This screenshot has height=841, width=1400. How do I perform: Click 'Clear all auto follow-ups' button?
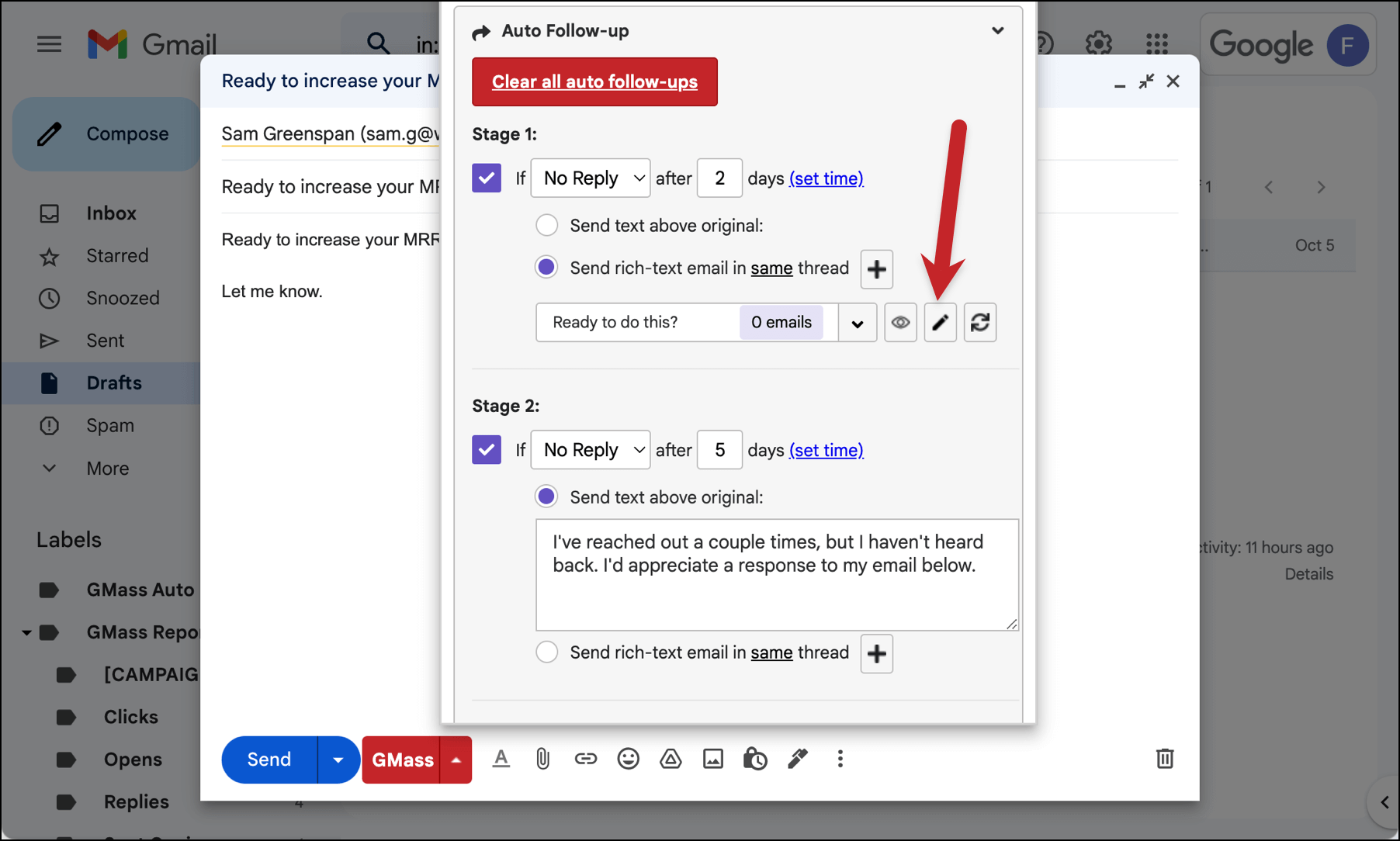click(594, 81)
